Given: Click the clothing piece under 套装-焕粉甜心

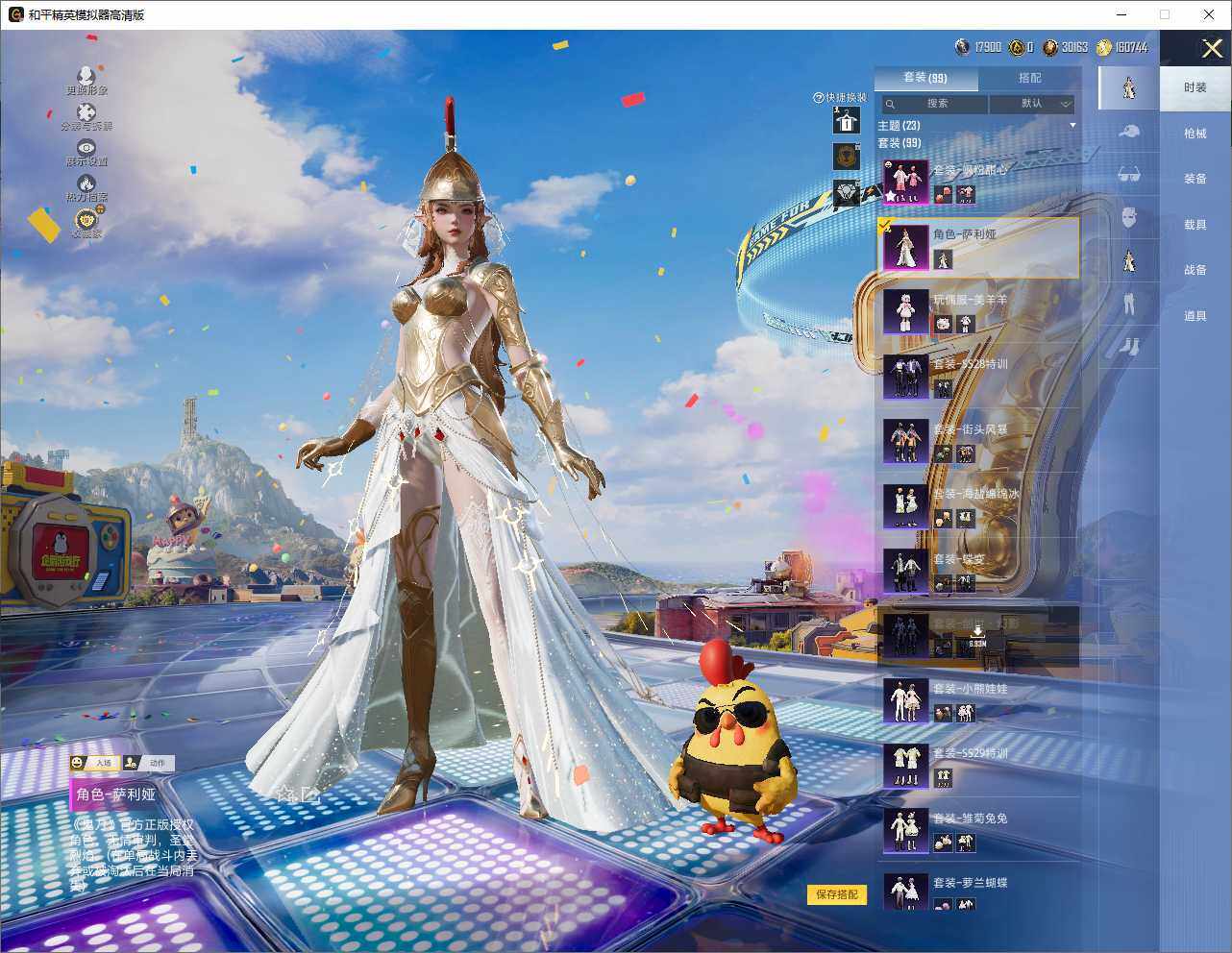Looking at the screenshot, I should [965, 194].
